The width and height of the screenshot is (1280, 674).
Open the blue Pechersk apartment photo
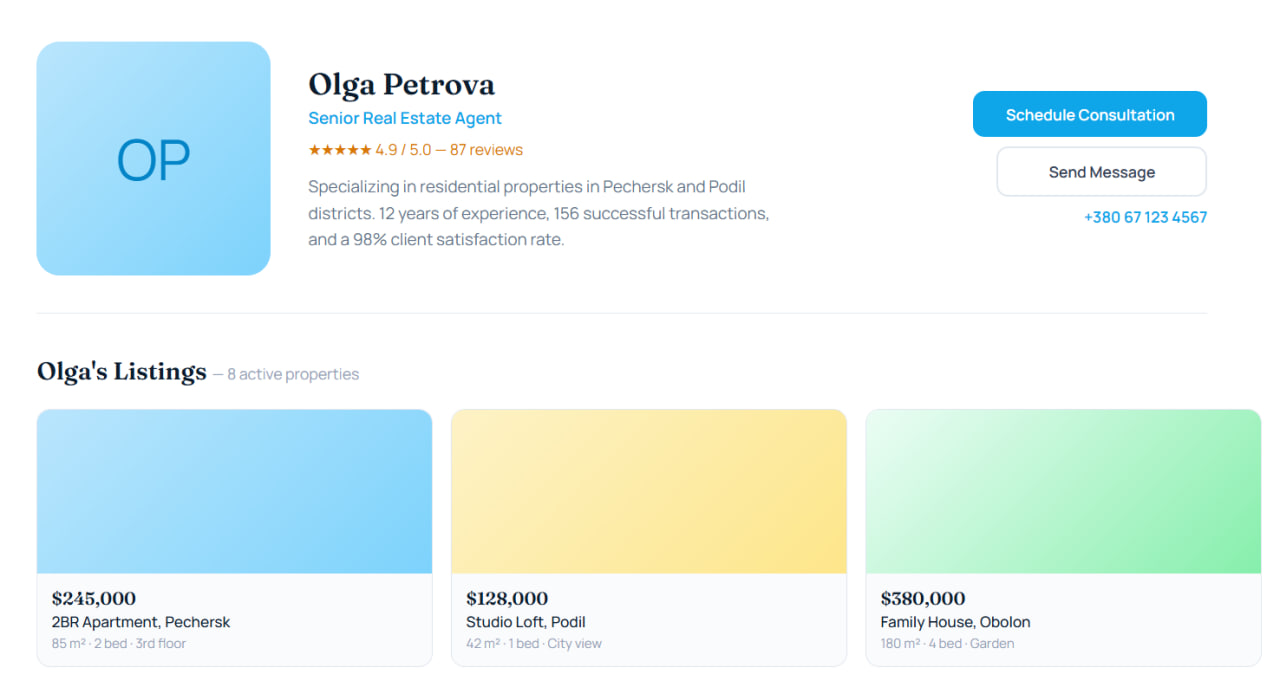tap(234, 491)
